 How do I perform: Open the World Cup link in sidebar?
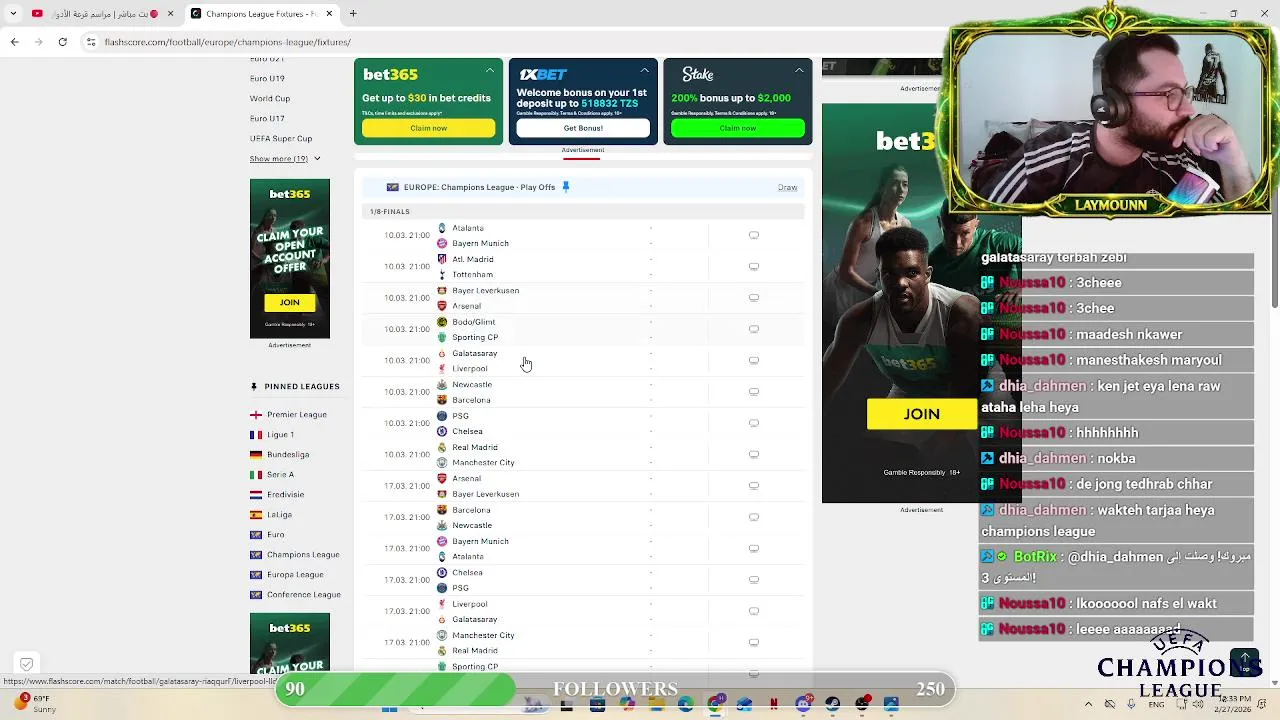270,98
